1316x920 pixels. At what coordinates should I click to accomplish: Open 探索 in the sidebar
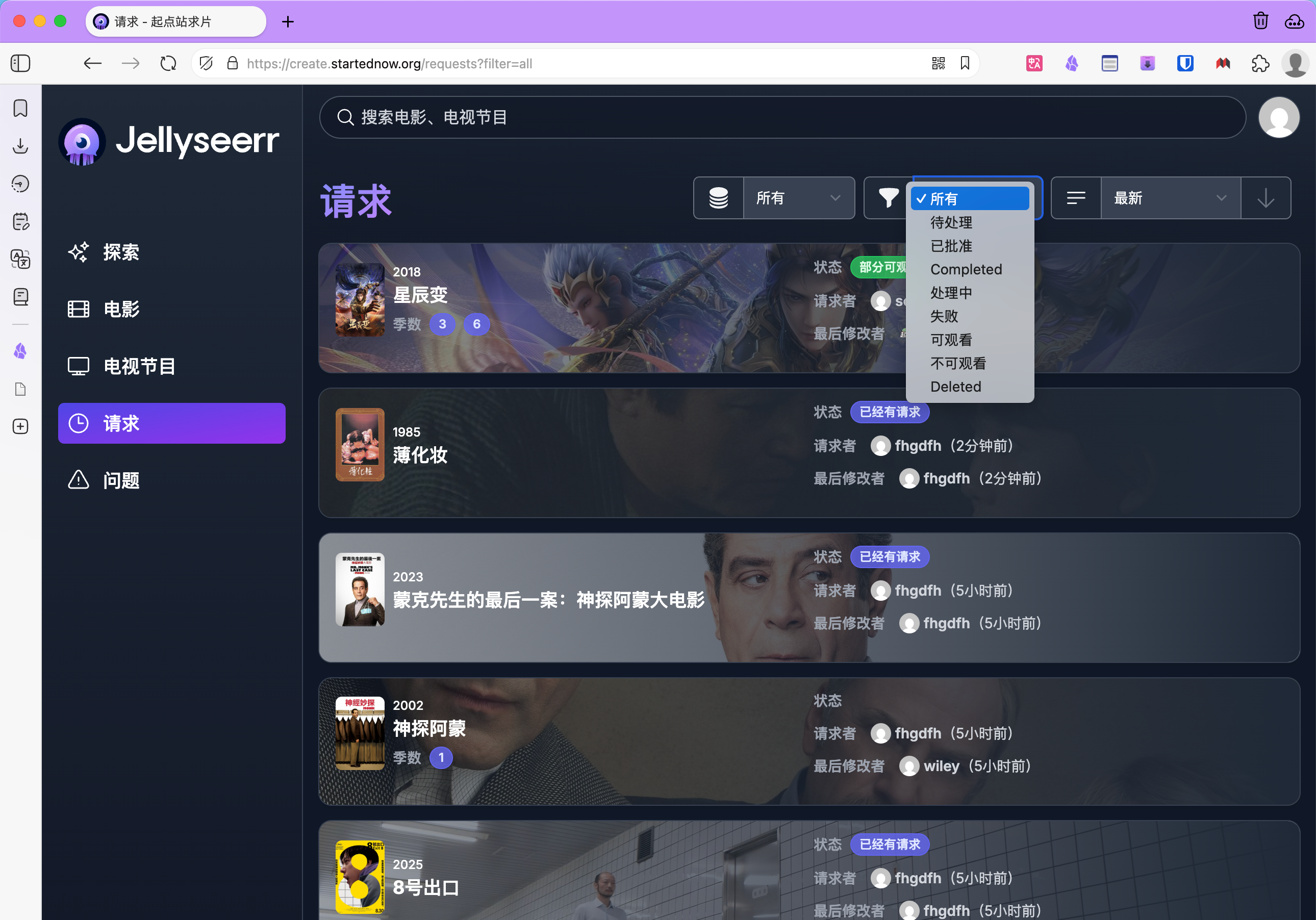(x=171, y=252)
